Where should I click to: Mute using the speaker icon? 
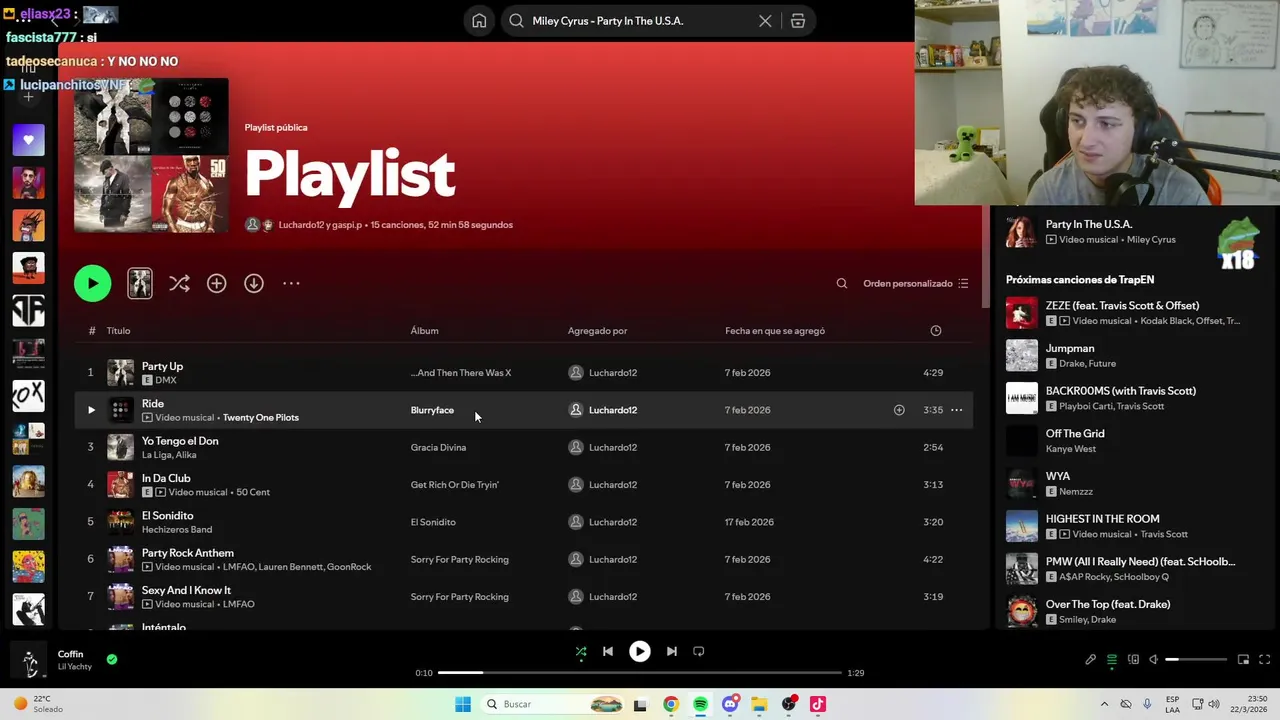[x=1153, y=660]
